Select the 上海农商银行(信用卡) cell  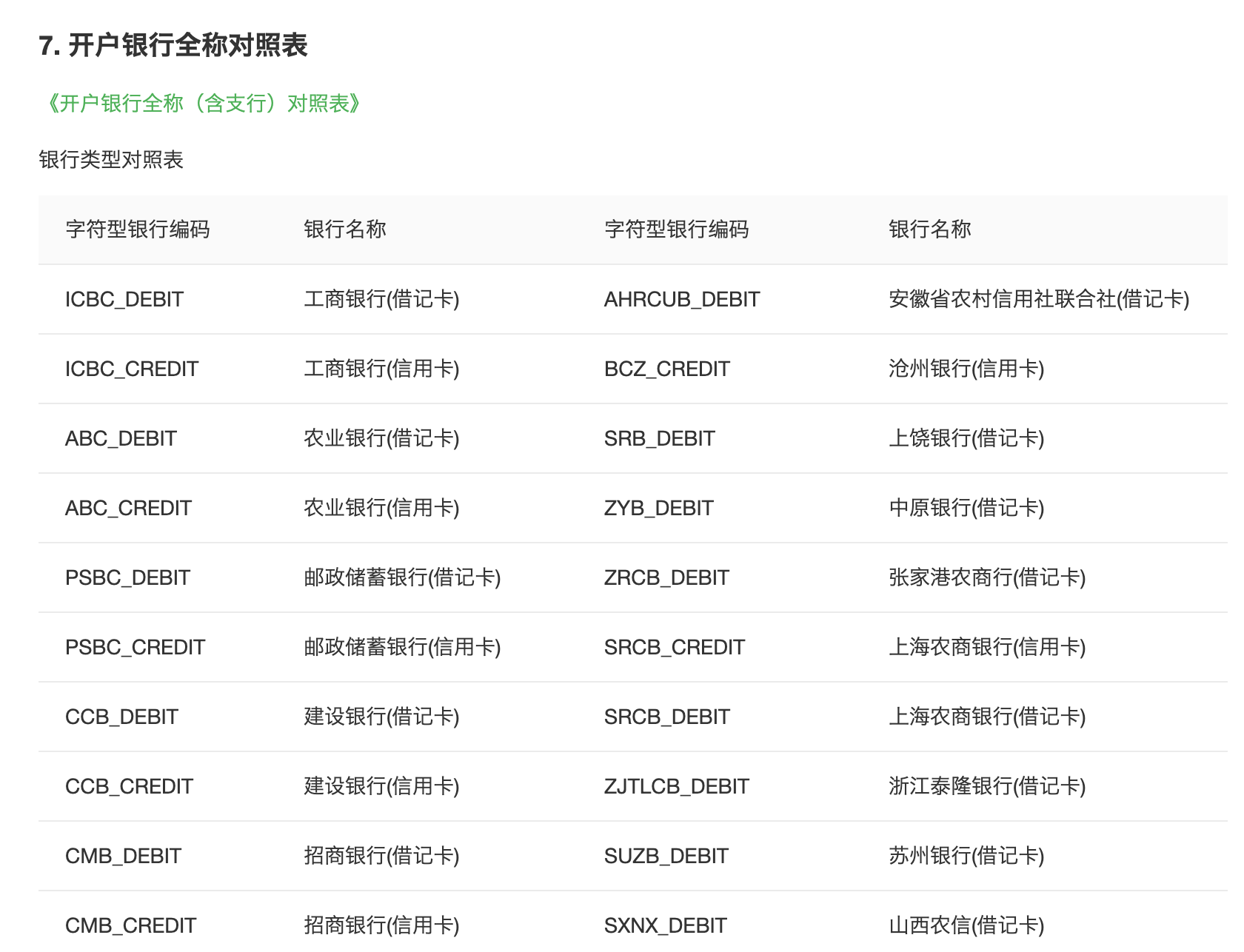987,647
